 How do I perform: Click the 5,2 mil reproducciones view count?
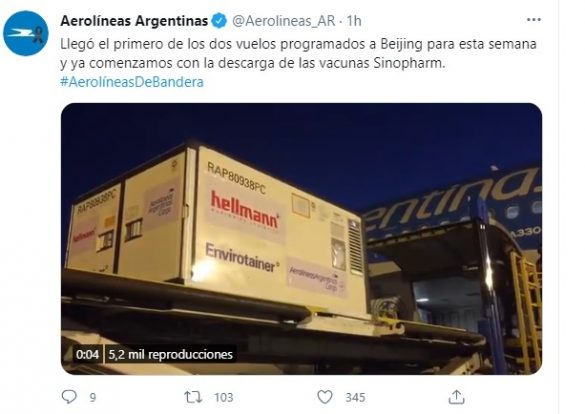171,354
